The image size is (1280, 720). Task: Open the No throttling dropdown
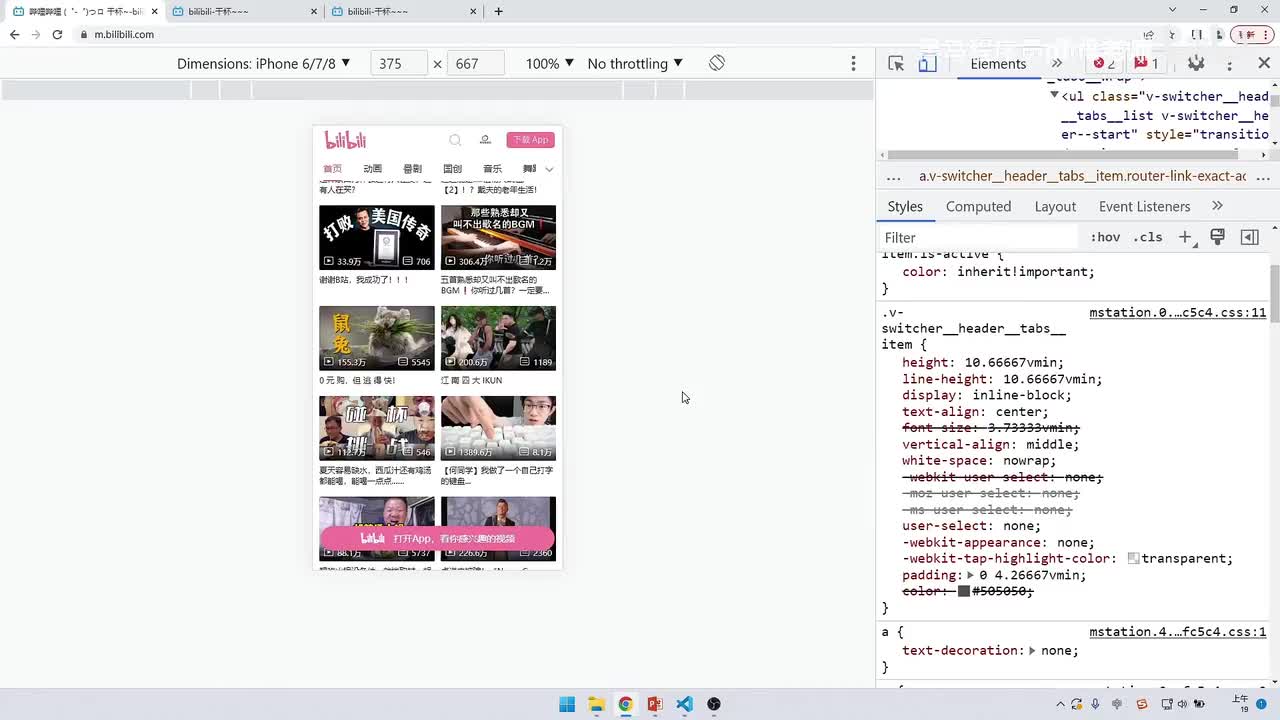[635, 63]
